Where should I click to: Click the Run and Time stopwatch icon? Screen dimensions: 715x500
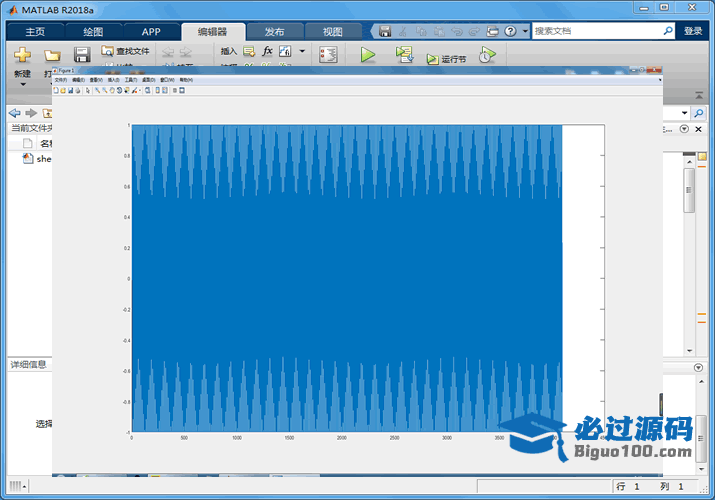tap(487, 55)
